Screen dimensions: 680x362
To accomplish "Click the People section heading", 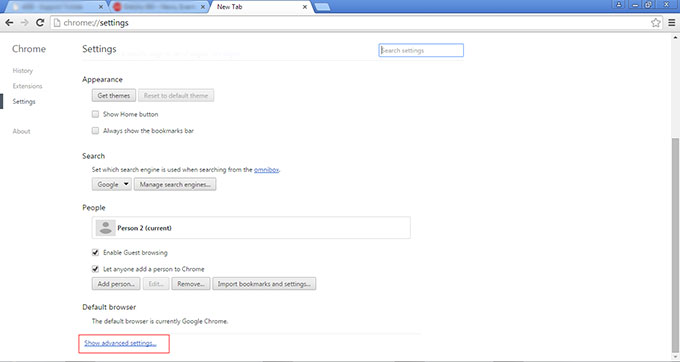I will [94, 208].
